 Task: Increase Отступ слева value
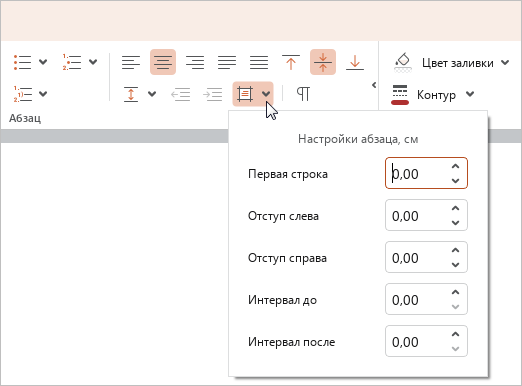tap(455, 208)
